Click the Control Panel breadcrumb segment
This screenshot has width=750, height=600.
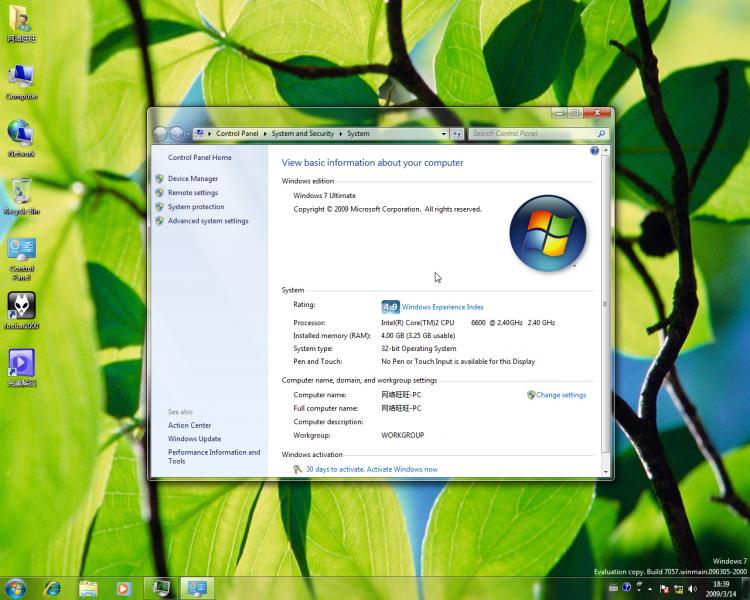[x=237, y=133]
